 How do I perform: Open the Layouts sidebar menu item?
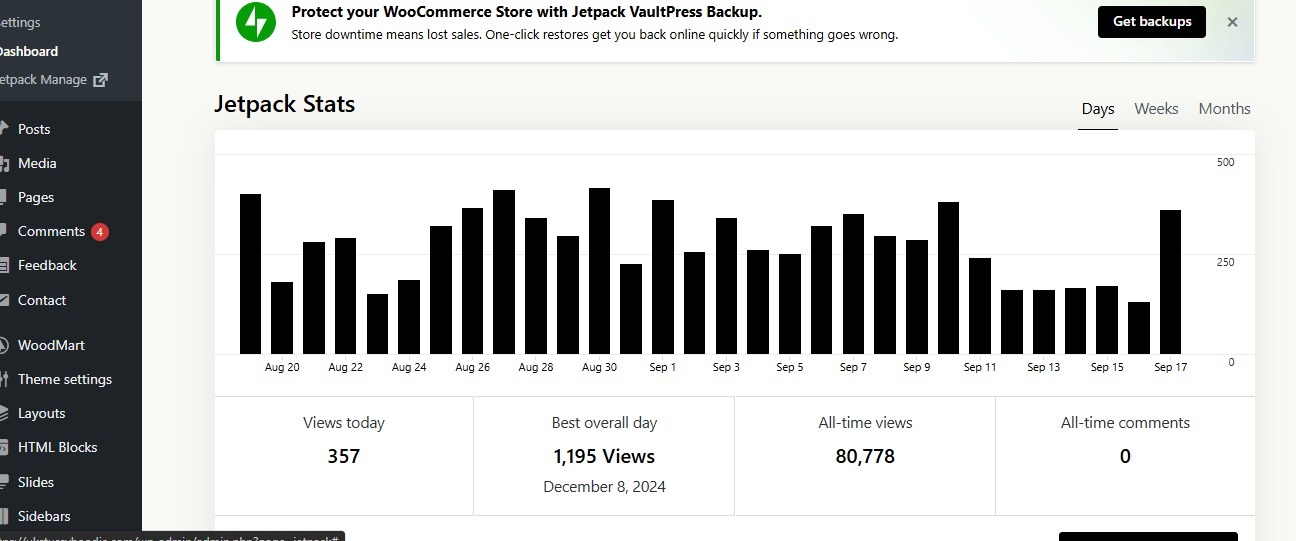pos(41,413)
